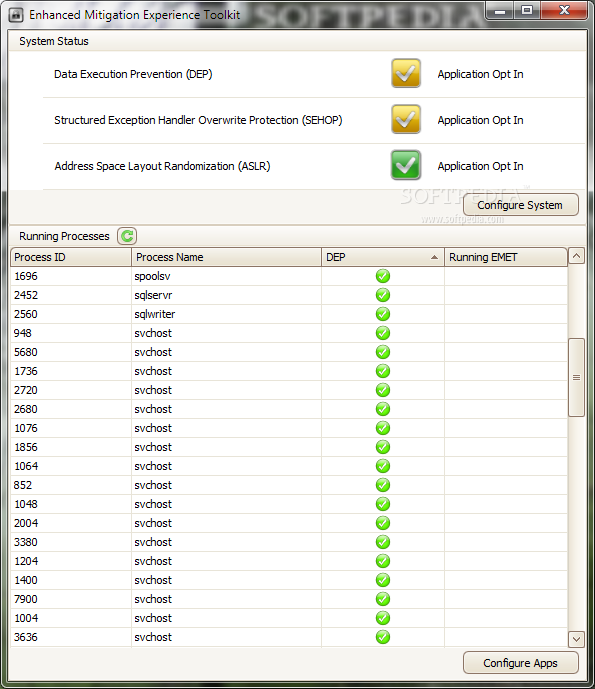The height and width of the screenshot is (689, 595).
Task: Click the DEP status icon for System Status
Action: point(406,73)
